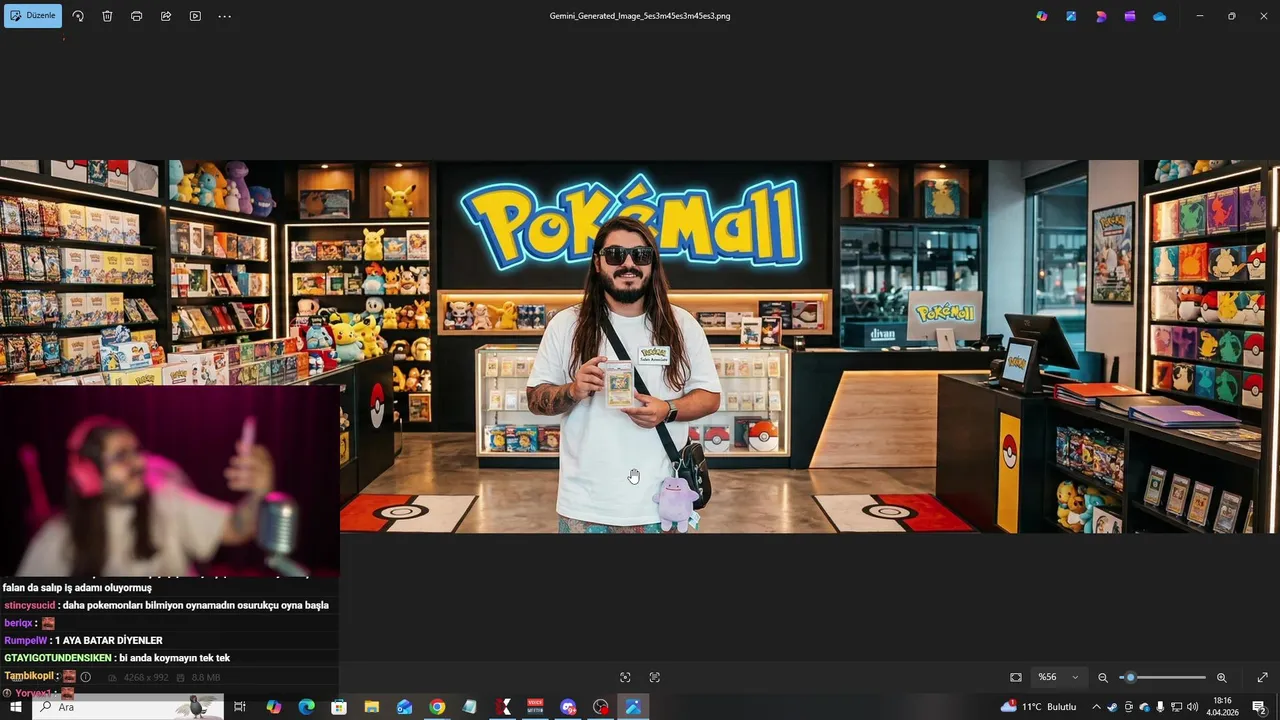Screen dimensions: 1280x720
Task: Open Task View on the taskbar
Action: (x=240, y=707)
